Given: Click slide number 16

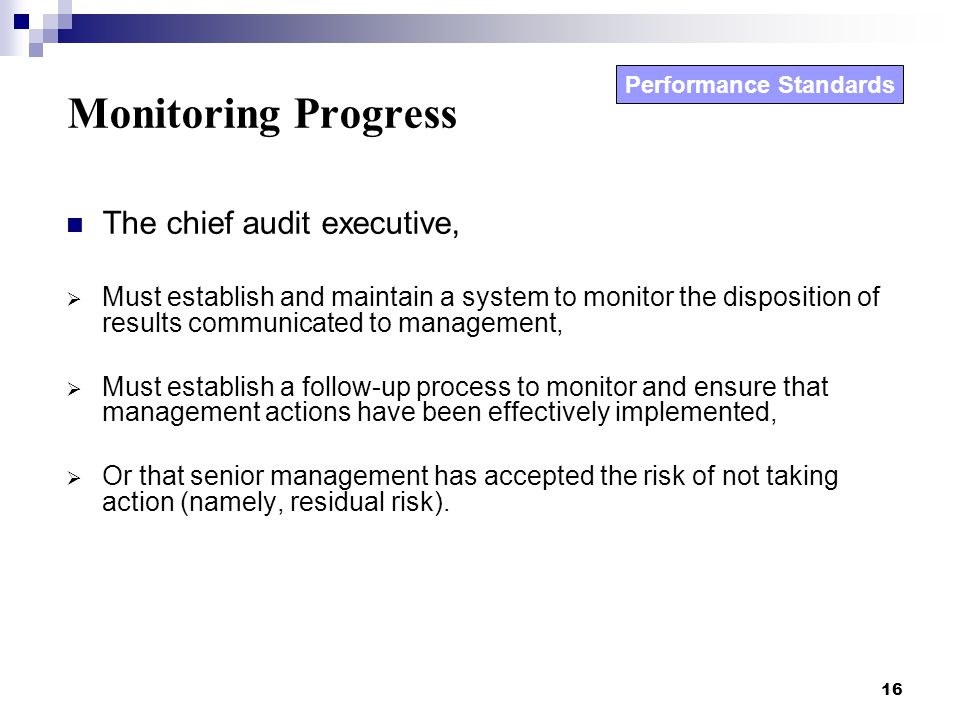Looking at the screenshot, I should [x=891, y=689].
